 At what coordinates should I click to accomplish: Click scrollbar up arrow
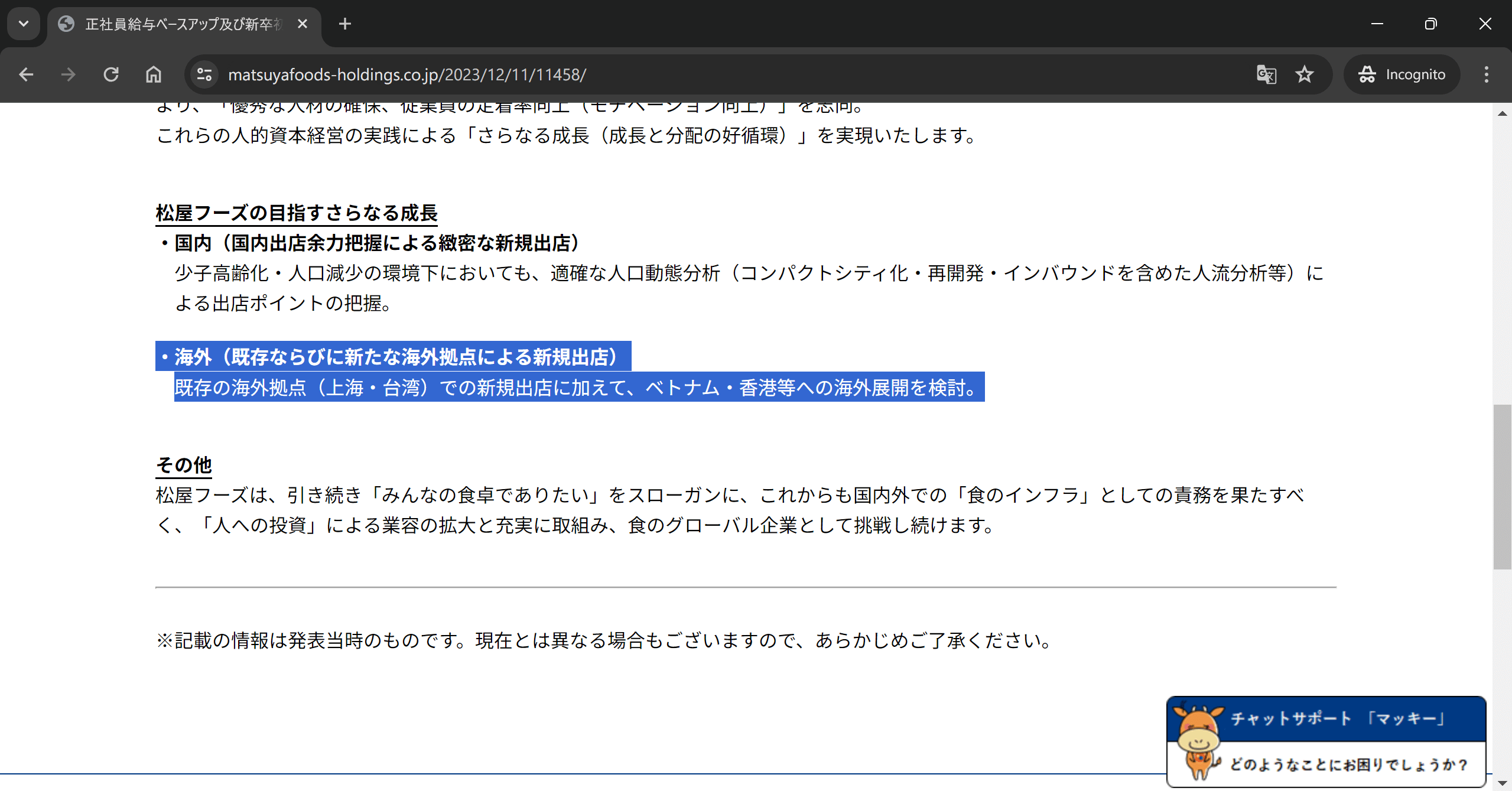point(1502,113)
